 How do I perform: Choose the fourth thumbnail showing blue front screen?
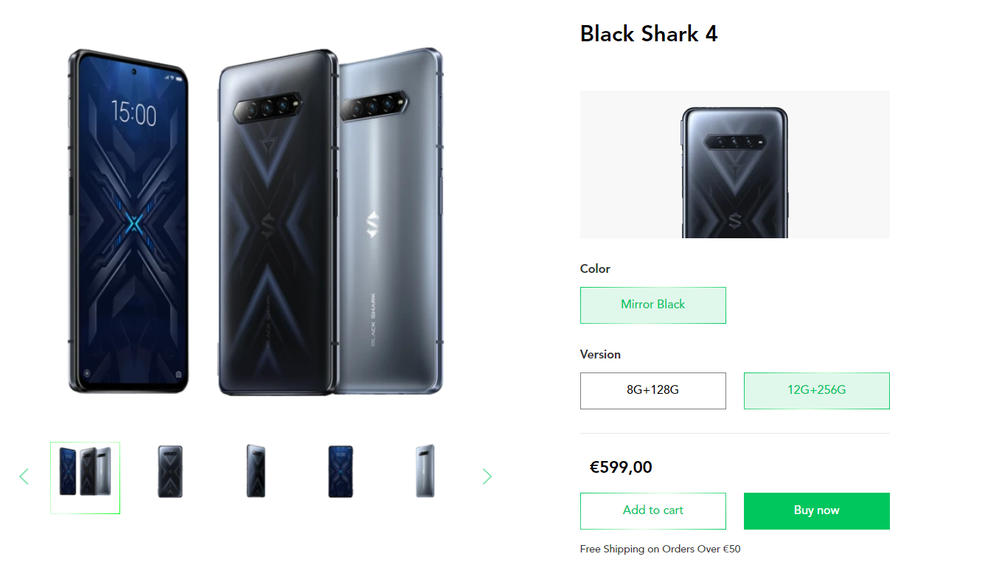click(x=340, y=472)
